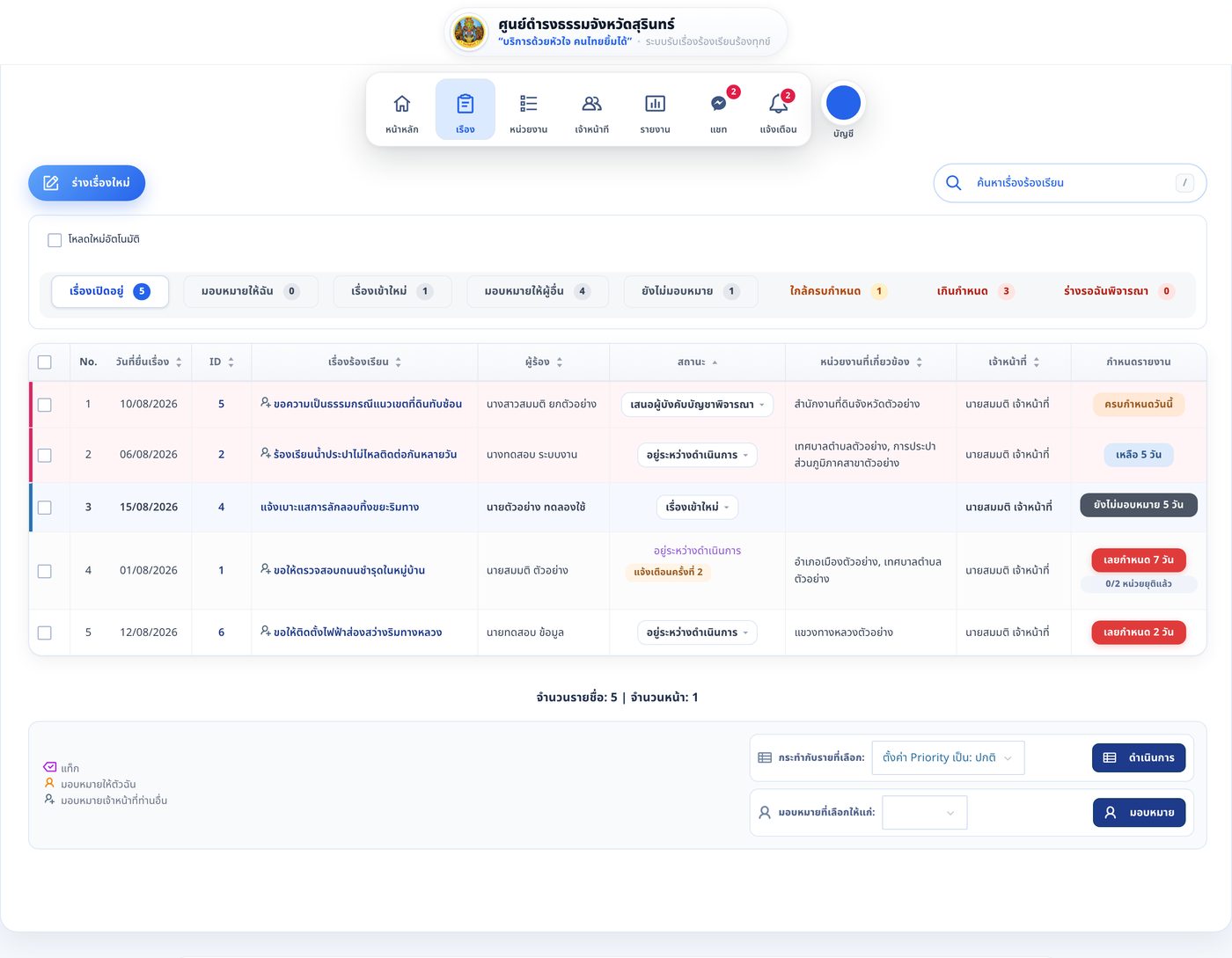Screen dimensions: 1232x958
Task: Enable โหลดใหม่อัตโนมัติ checkbox
Action: (x=55, y=239)
